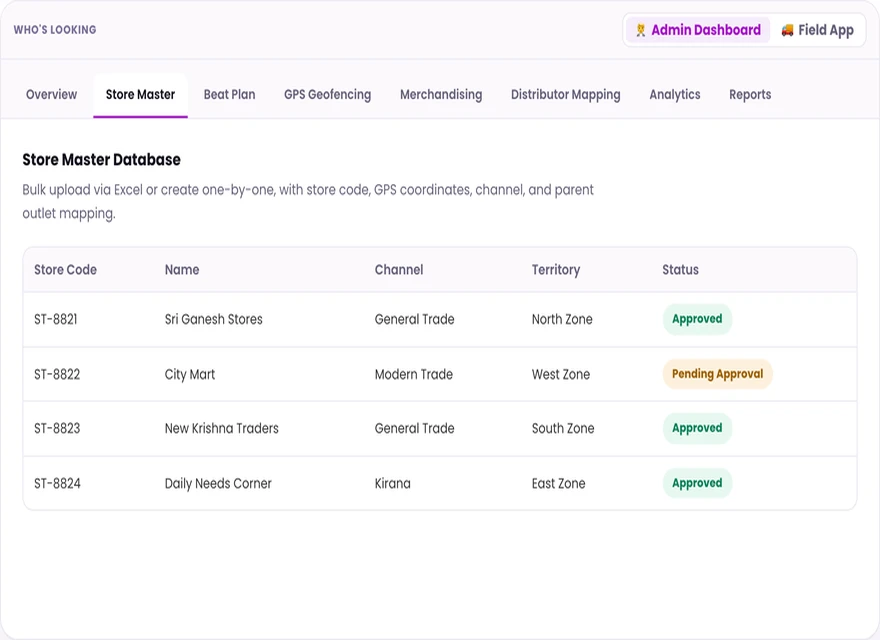The height and width of the screenshot is (640, 880).
Task: Select store code ST-8821
Action: pyautogui.click(x=56, y=319)
